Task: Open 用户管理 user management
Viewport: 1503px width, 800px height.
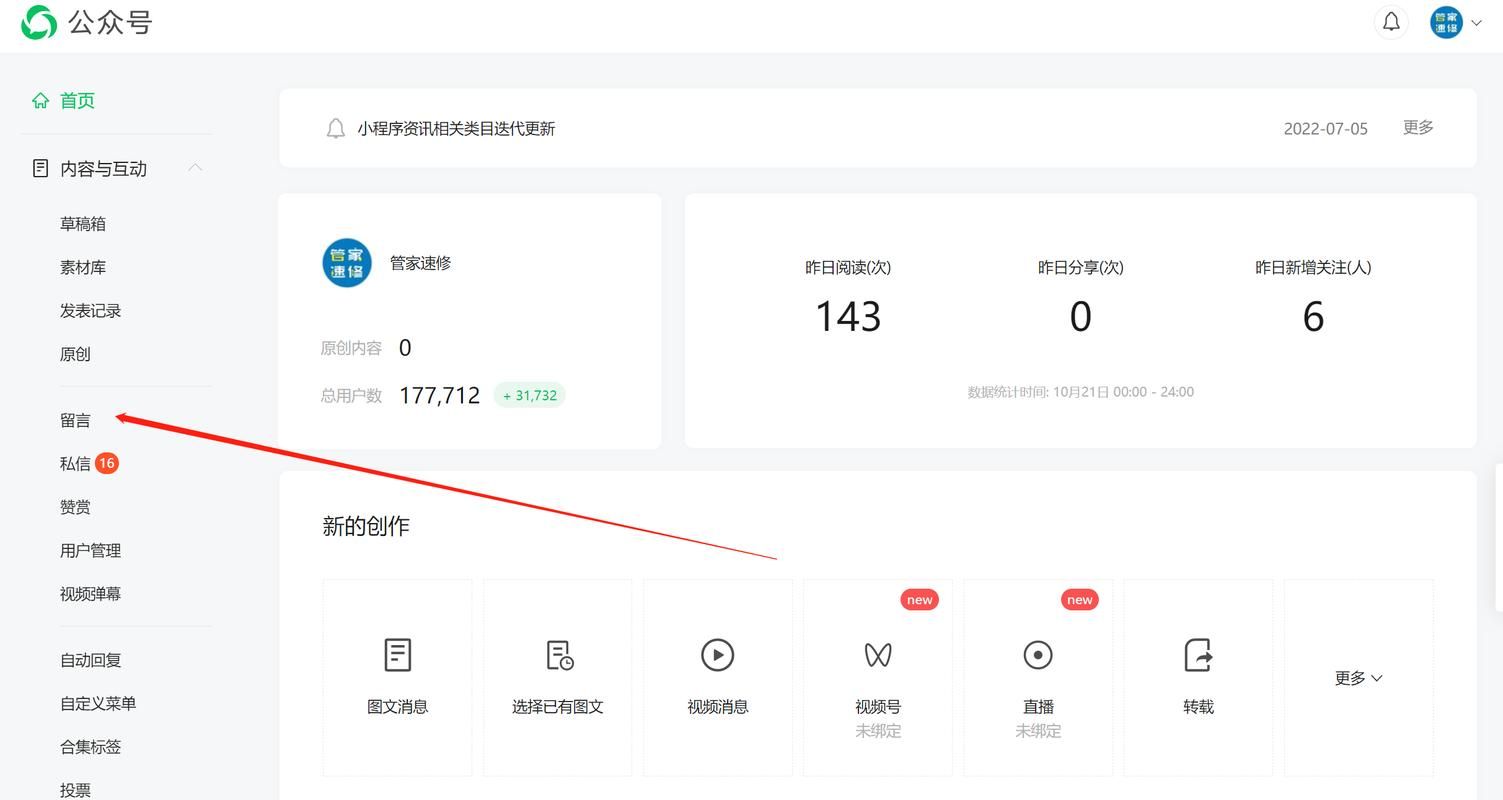Action: [x=90, y=550]
